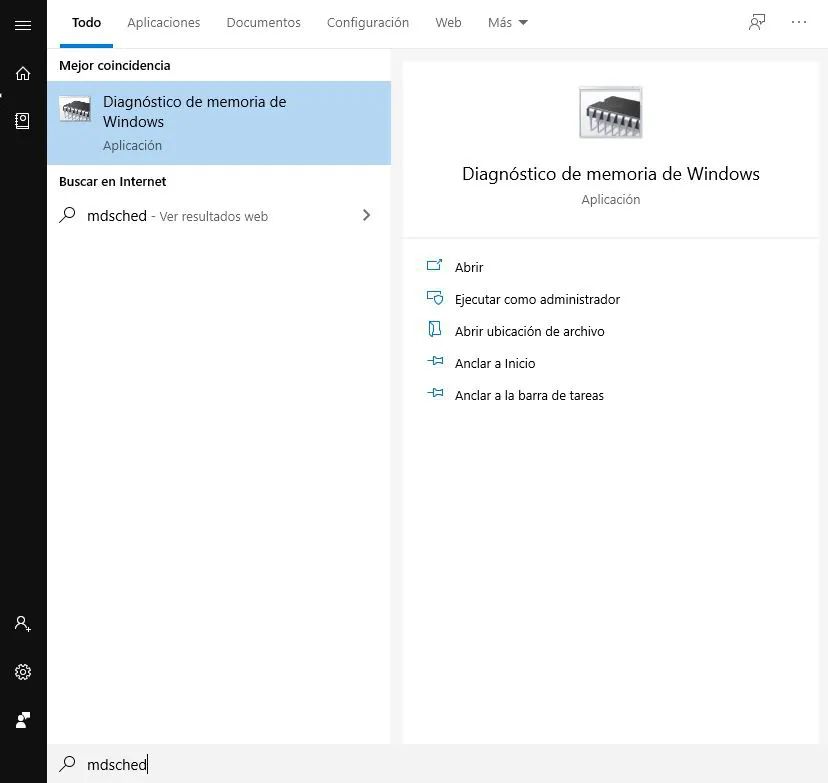The height and width of the screenshot is (783, 828).
Task: Click the Home icon in the sidebar
Action: tap(23, 73)
